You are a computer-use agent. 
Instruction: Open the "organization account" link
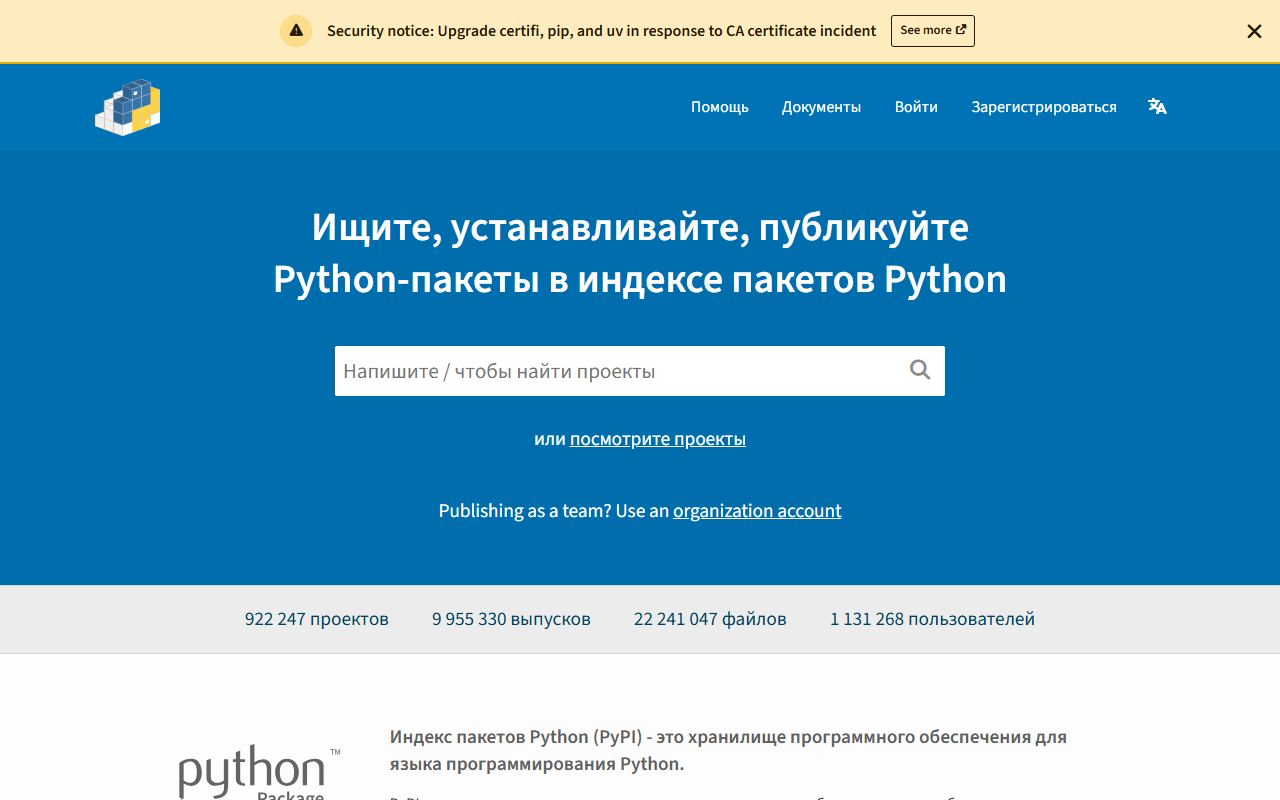point(757,511)
